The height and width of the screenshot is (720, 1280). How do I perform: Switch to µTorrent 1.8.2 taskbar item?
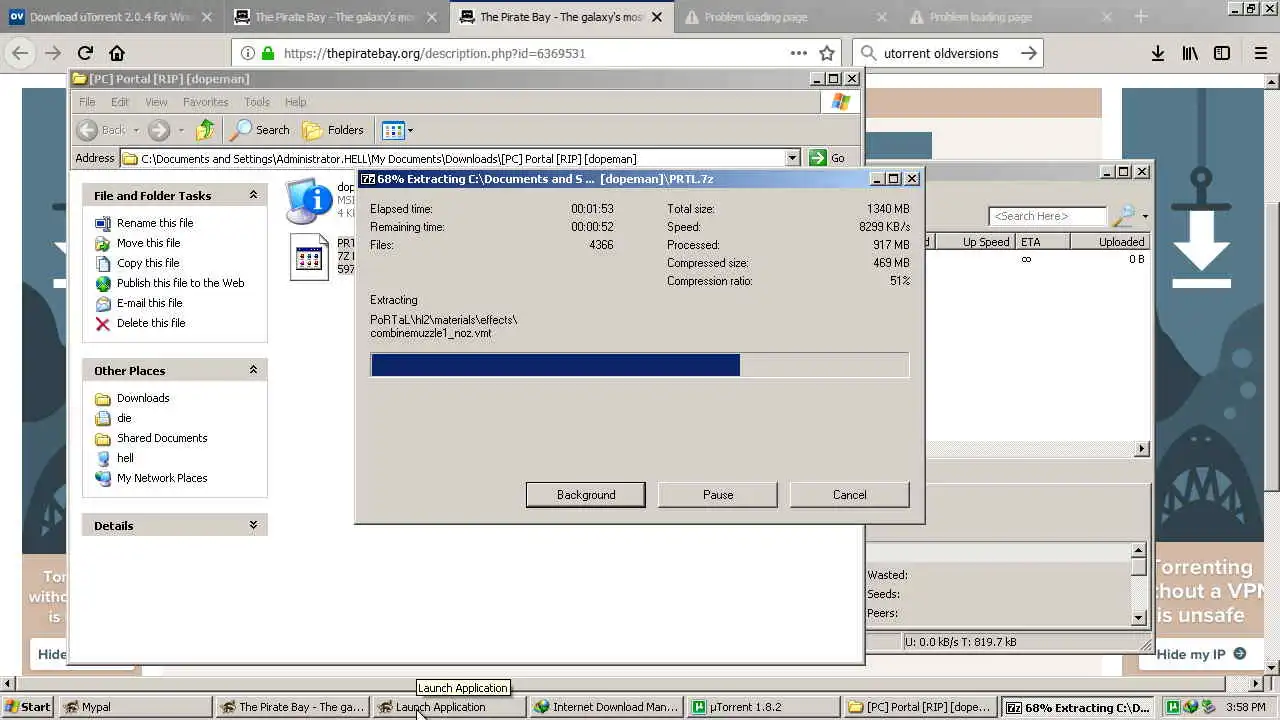click(764, 707)
